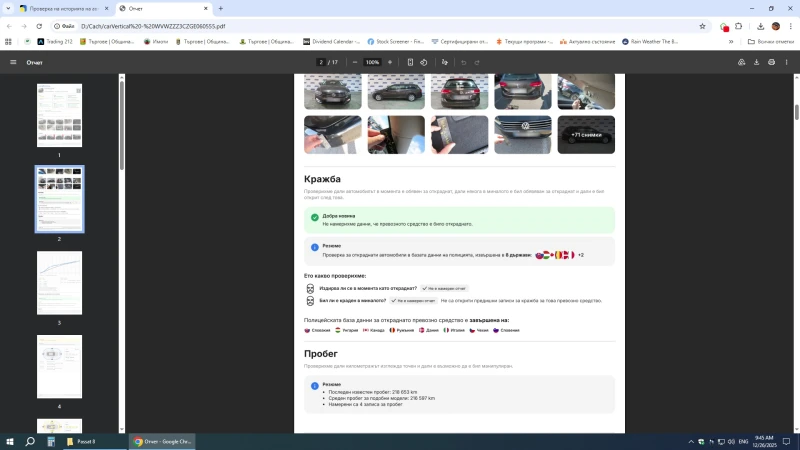The image size is (800, 450).
Task: Click the VW grille photo thumbnail
Action: (522, 135)
